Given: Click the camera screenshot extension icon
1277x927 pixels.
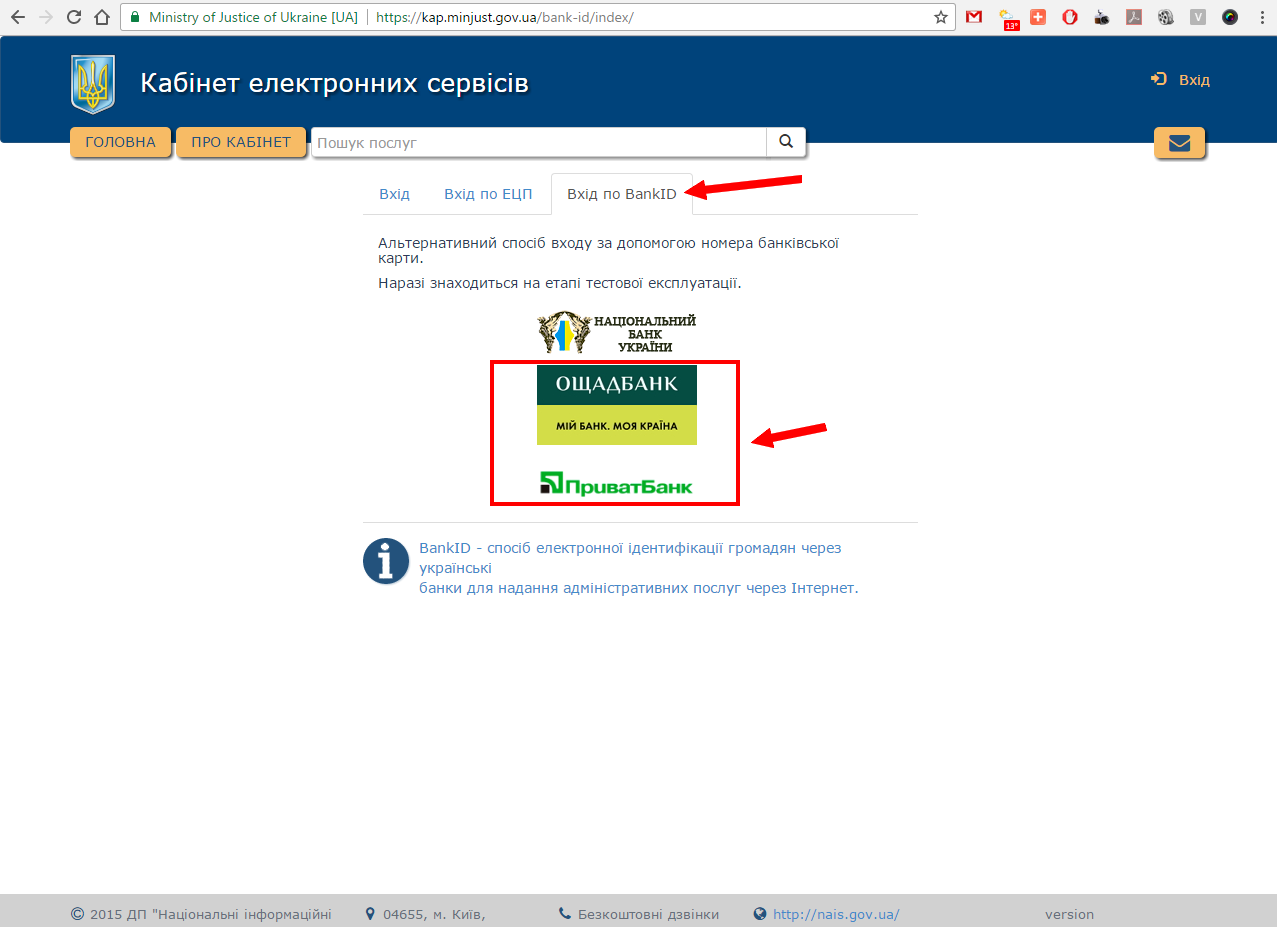Looking at the screenshot, I should click(x=1102, y=17).
